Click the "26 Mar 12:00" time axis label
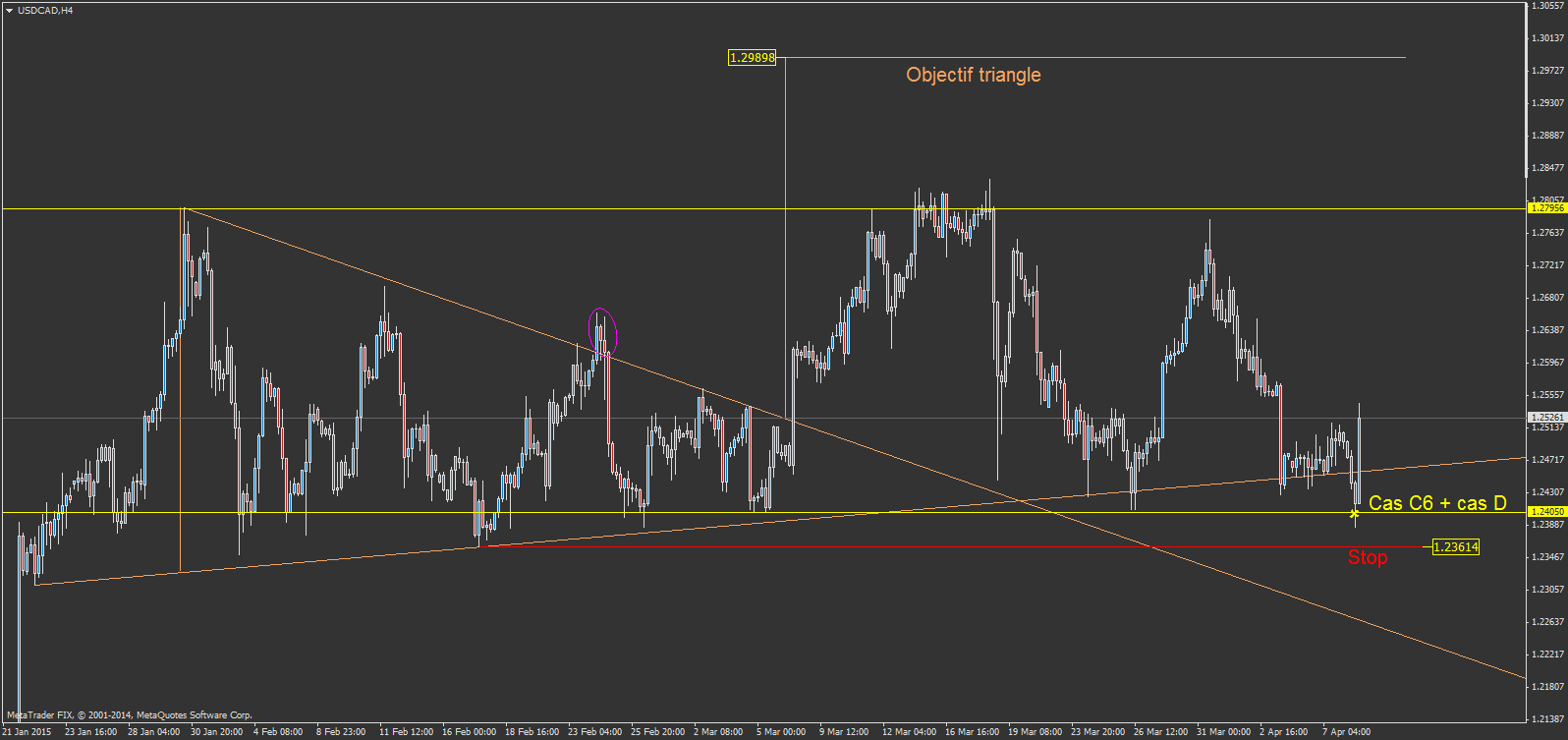Screen dimensions: 1568x740 [1160, 732]
